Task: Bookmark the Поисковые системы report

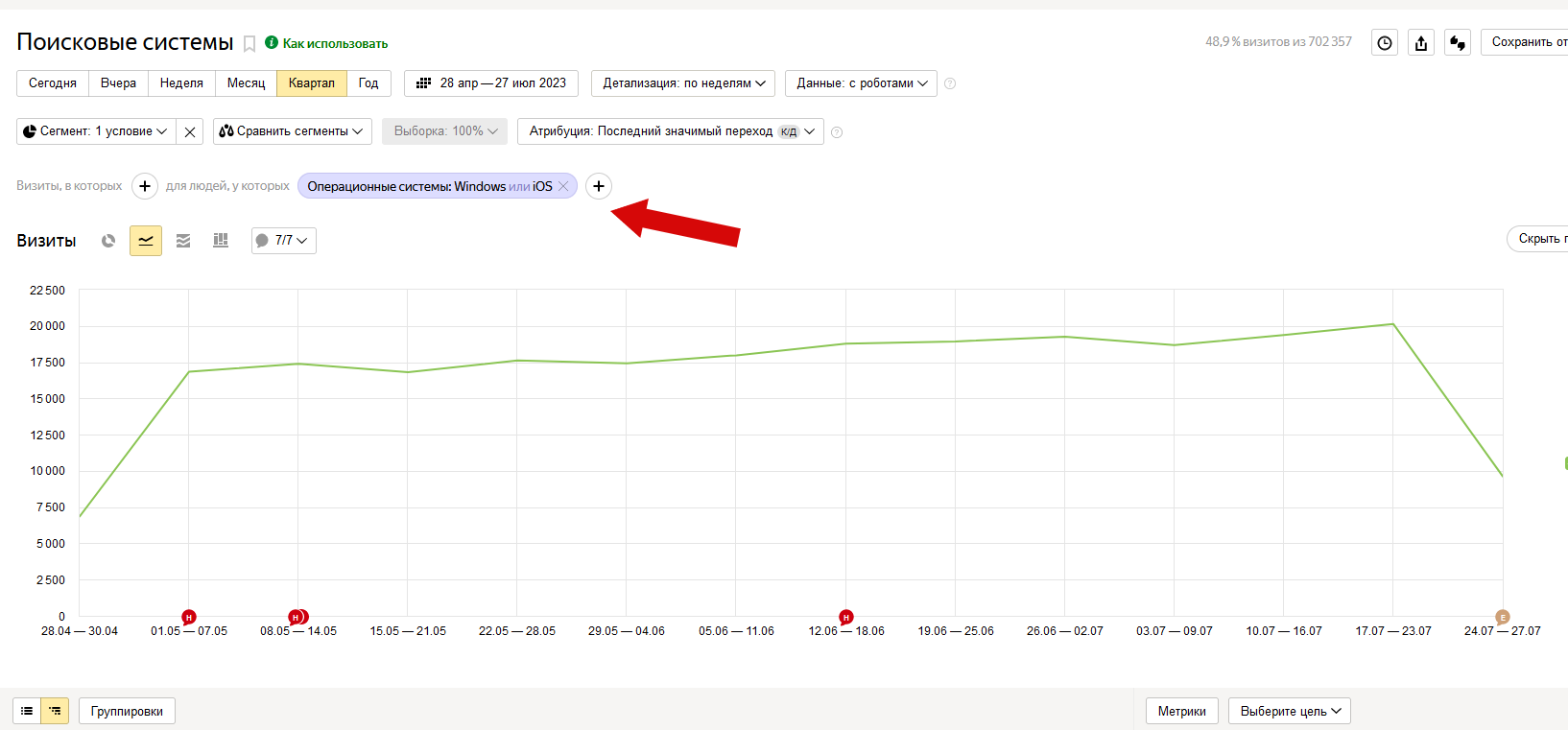Action: tap(249, 44)
